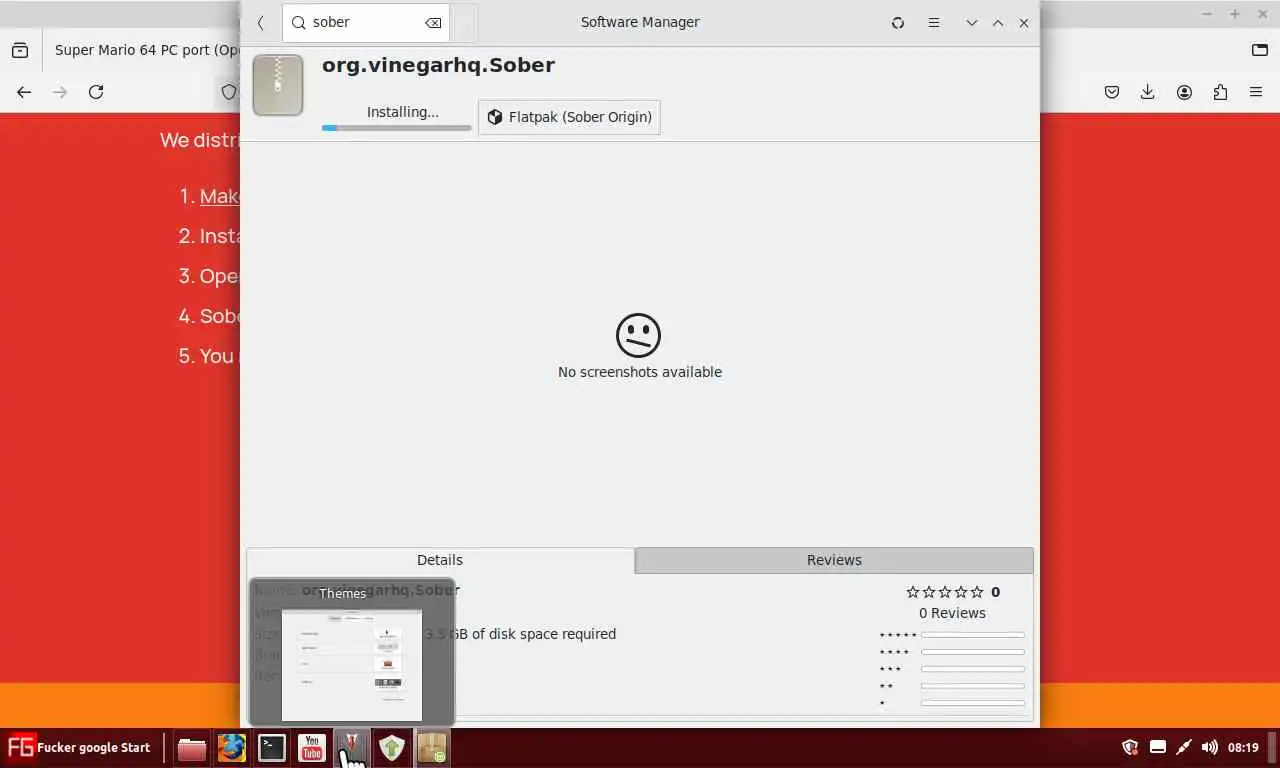The width and height of the screenshot is (1280, 768).
Task: Open the terminal from taskbar
Action: point(272,748)
